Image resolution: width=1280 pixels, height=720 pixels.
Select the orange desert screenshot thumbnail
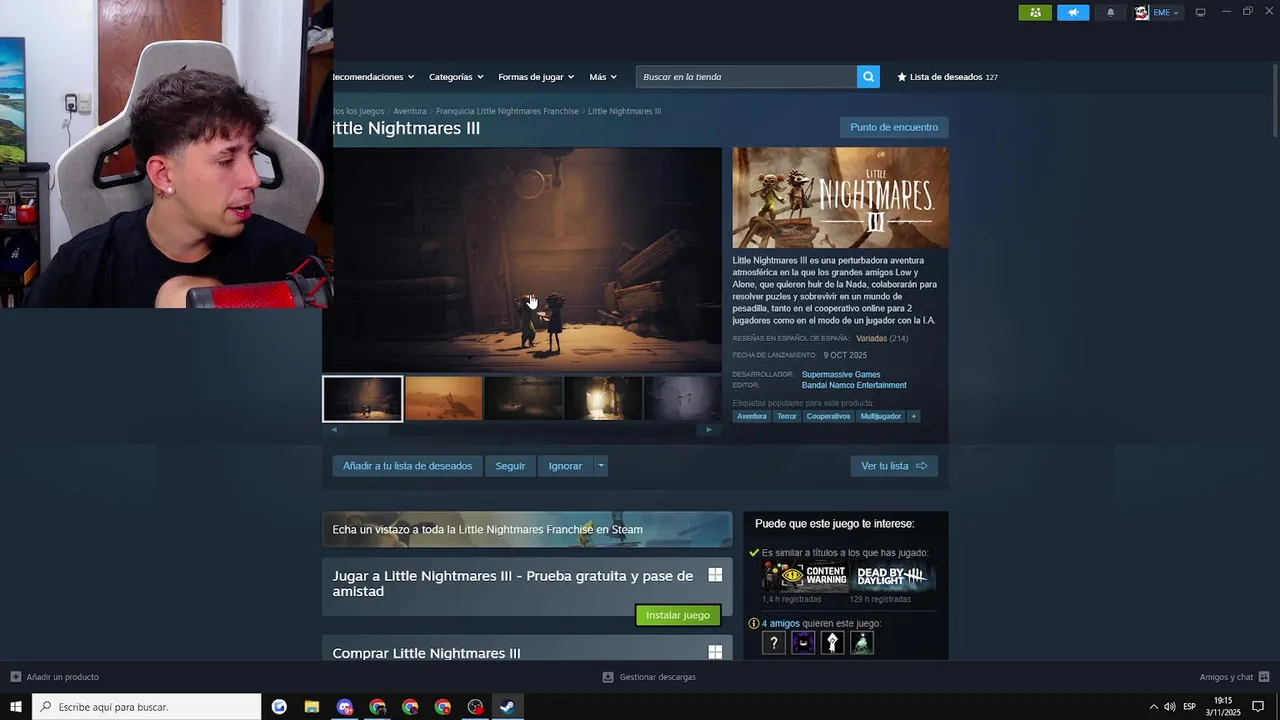click(x=444, y=399)
